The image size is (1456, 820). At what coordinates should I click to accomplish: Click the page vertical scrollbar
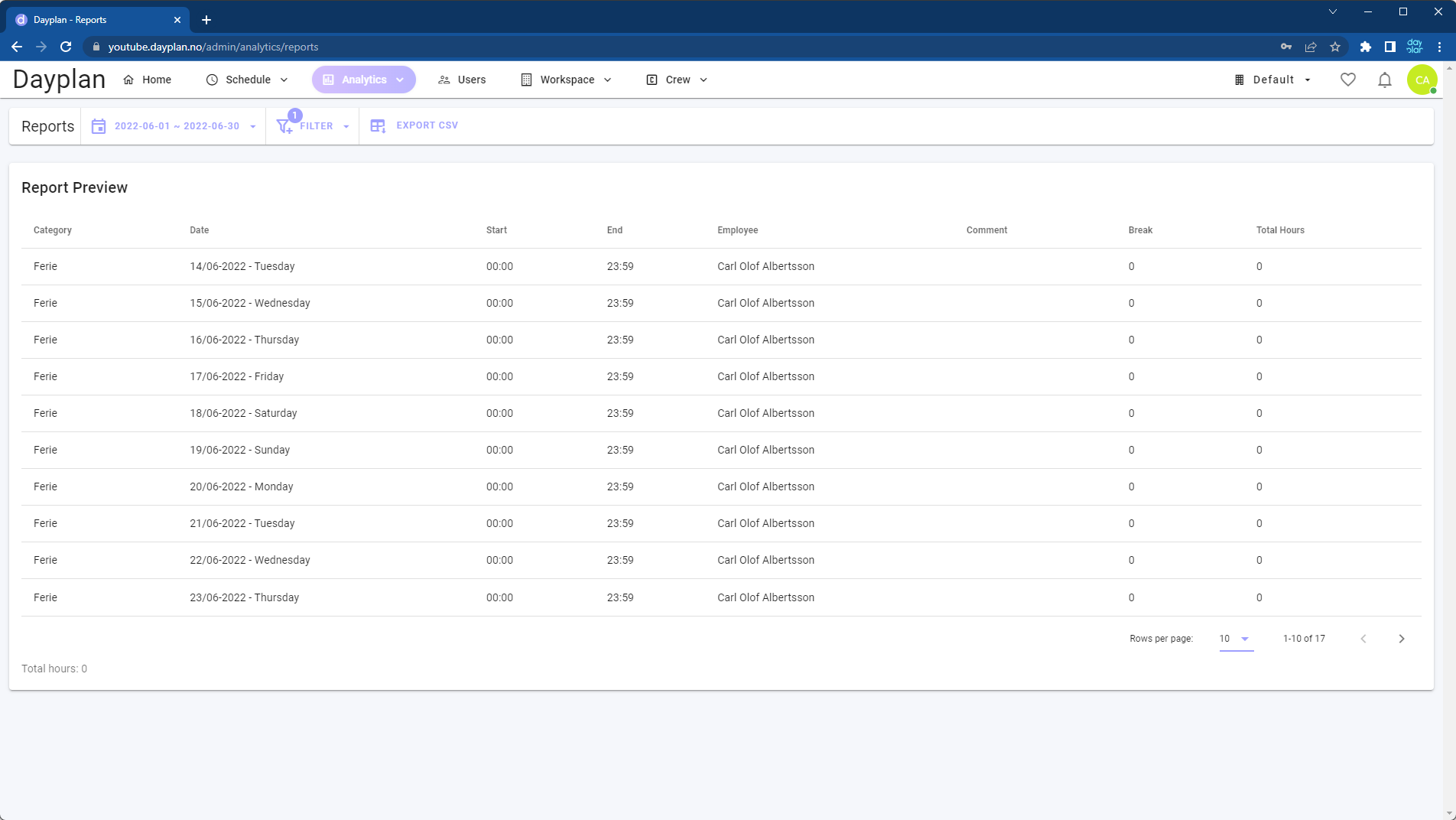[x=1449, y=441]
